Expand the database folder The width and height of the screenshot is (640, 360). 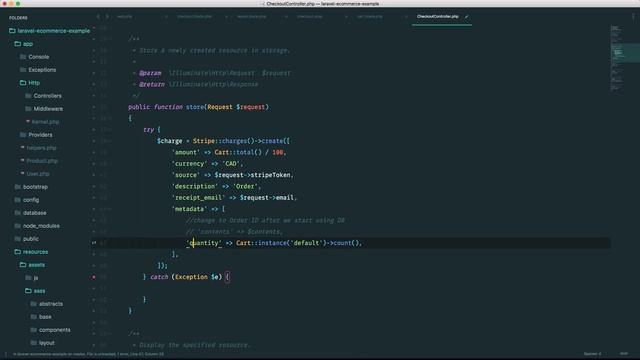(x=30, y=213)
